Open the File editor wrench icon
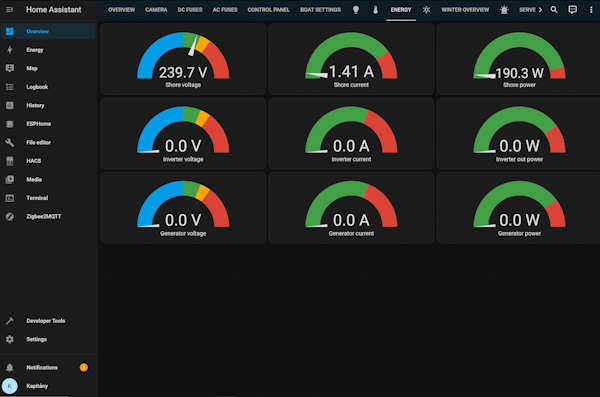Screen dimensions: 600x397 coord(10,142)
